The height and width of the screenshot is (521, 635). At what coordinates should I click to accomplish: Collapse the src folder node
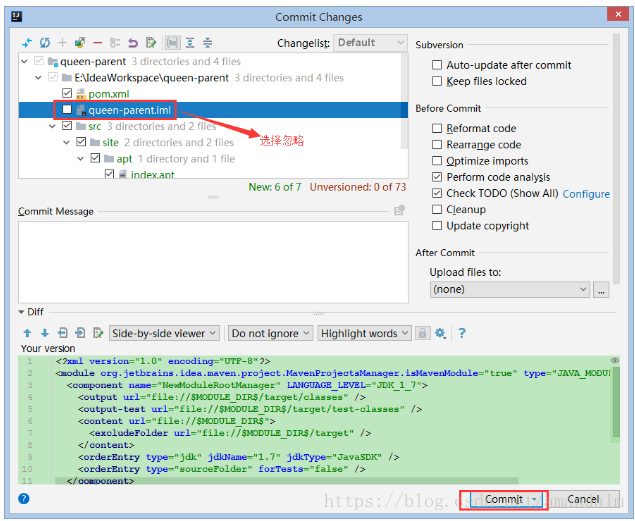click(x=53, y=126)
